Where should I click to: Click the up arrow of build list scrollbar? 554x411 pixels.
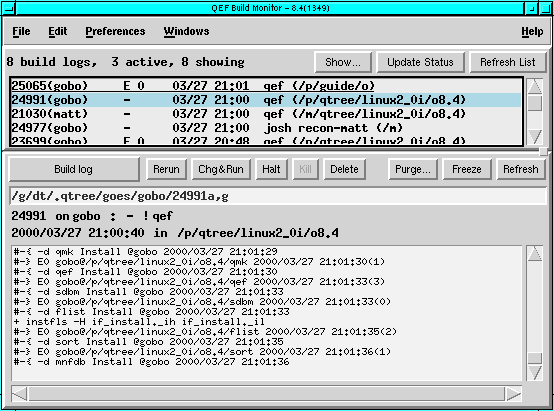[535, 86]
